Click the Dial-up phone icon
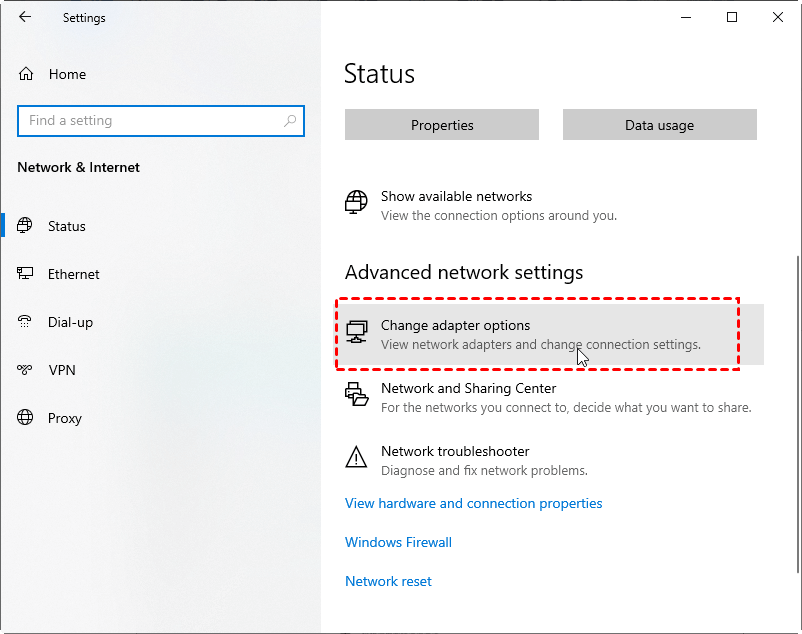 coord(25,322)
